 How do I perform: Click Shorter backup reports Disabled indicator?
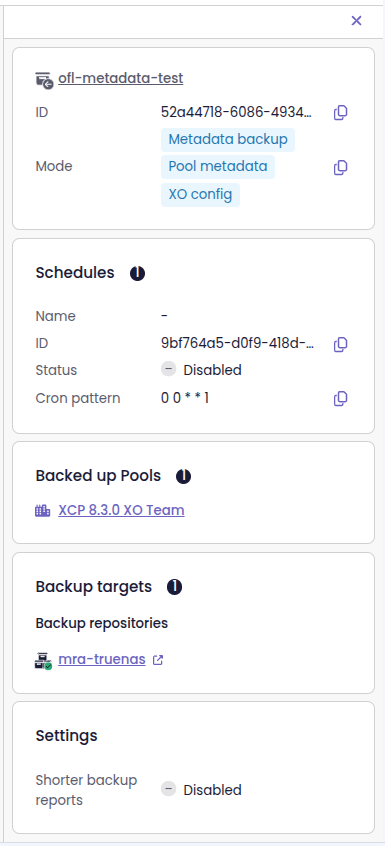[x=201, y=790]
